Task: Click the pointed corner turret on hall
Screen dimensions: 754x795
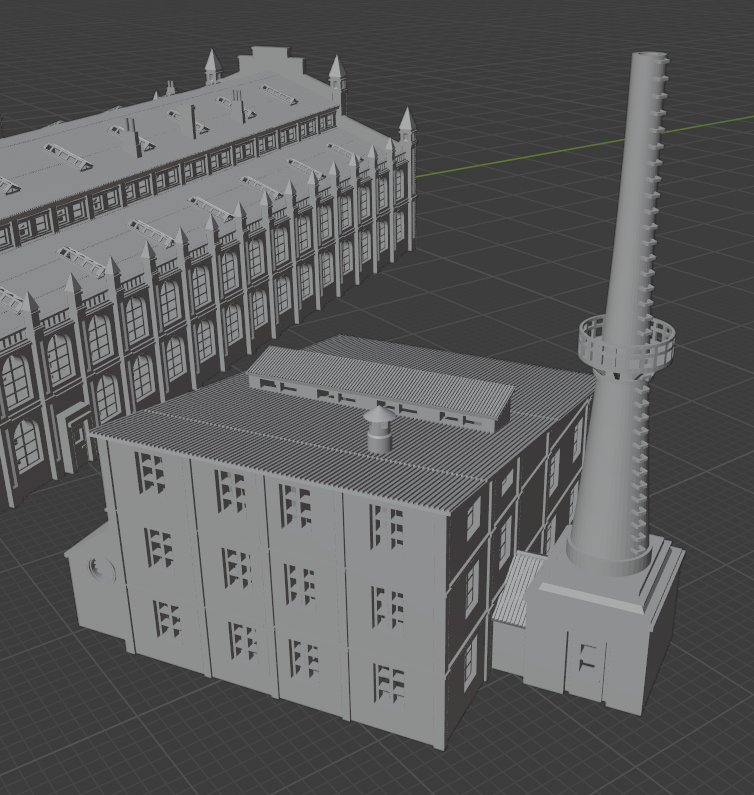Action: tap(407, 124)
